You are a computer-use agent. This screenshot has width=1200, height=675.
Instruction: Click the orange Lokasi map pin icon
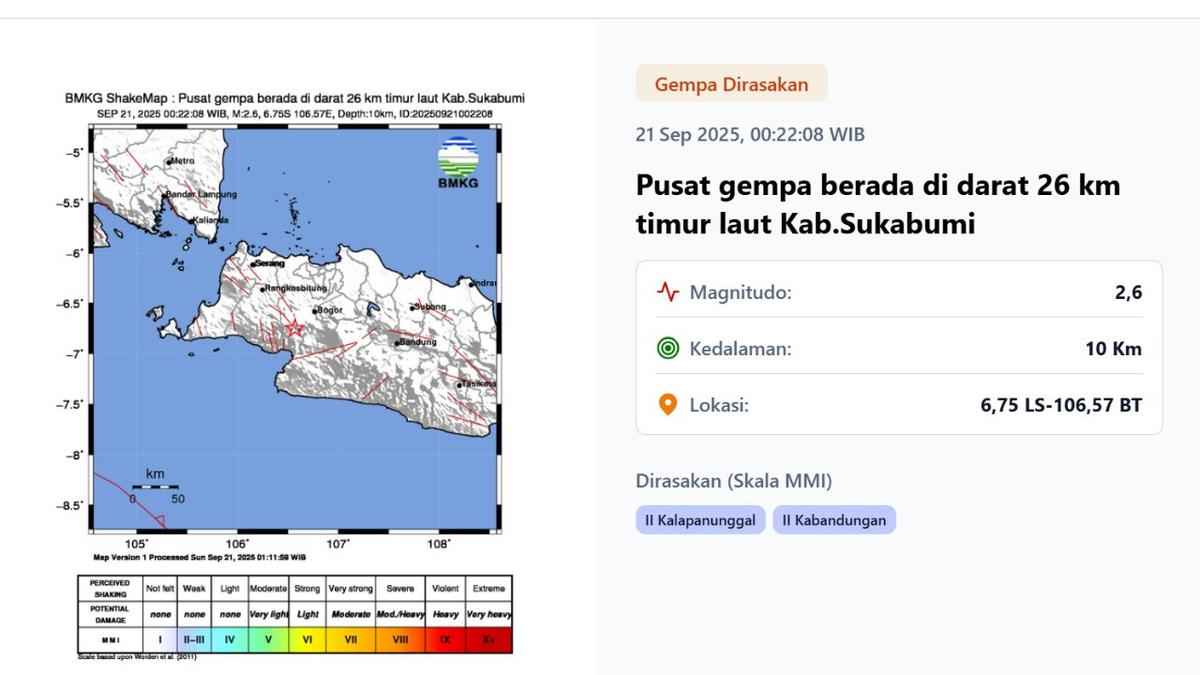pyautogui.click(x=667, y=405)
